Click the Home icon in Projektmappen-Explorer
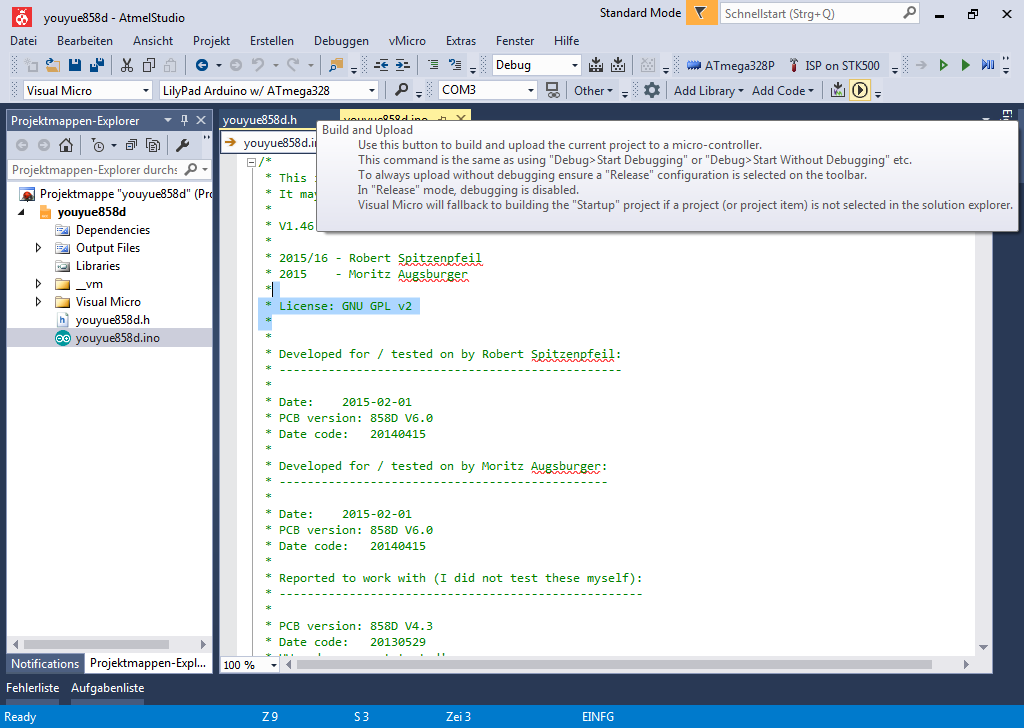Viewport: 1024px width, 728px height. [x=65, y=145]
